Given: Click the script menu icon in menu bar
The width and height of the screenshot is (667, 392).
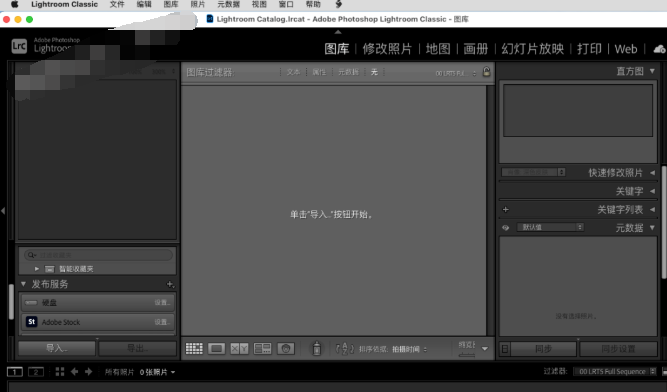Looking at the screenshot, I should point(339,4).
